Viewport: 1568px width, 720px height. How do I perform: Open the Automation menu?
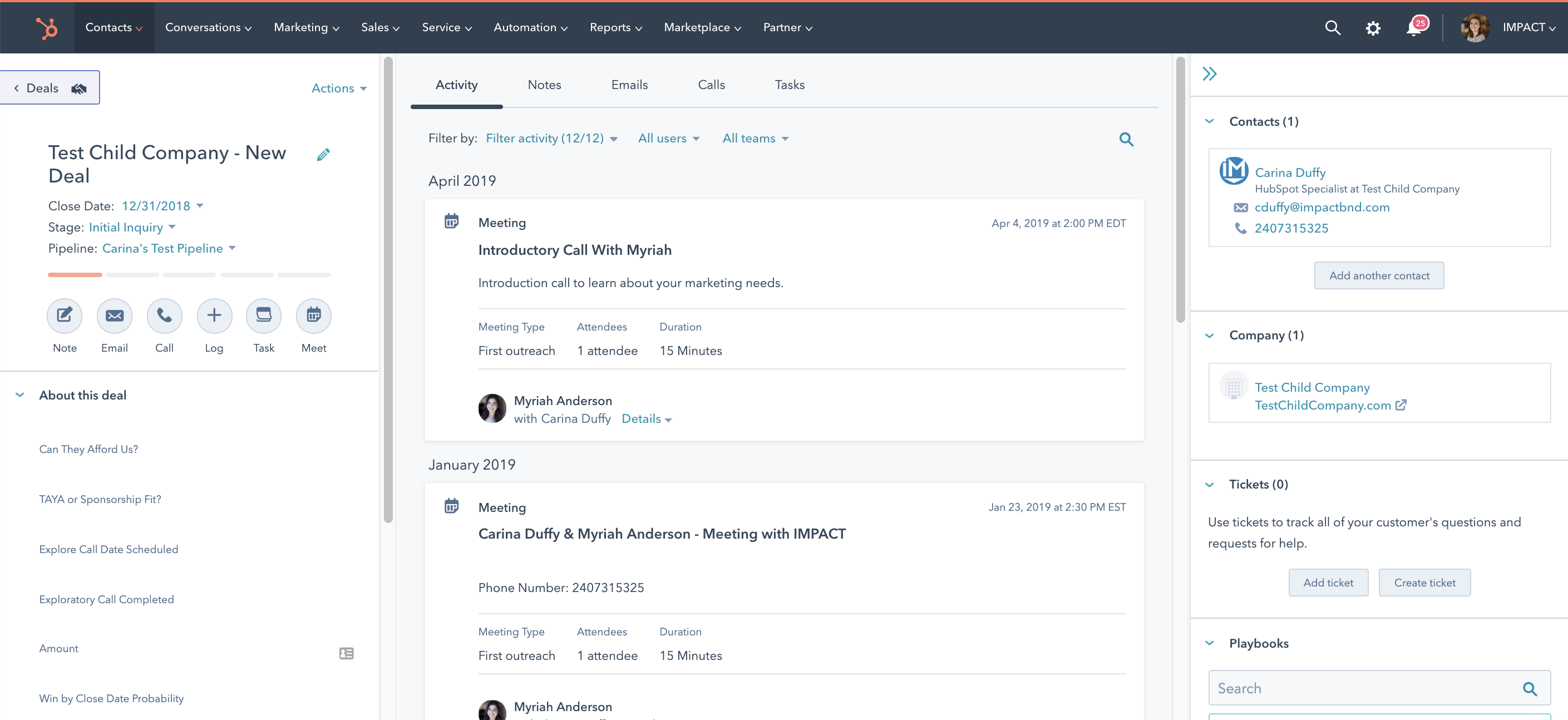coord(530,28)
